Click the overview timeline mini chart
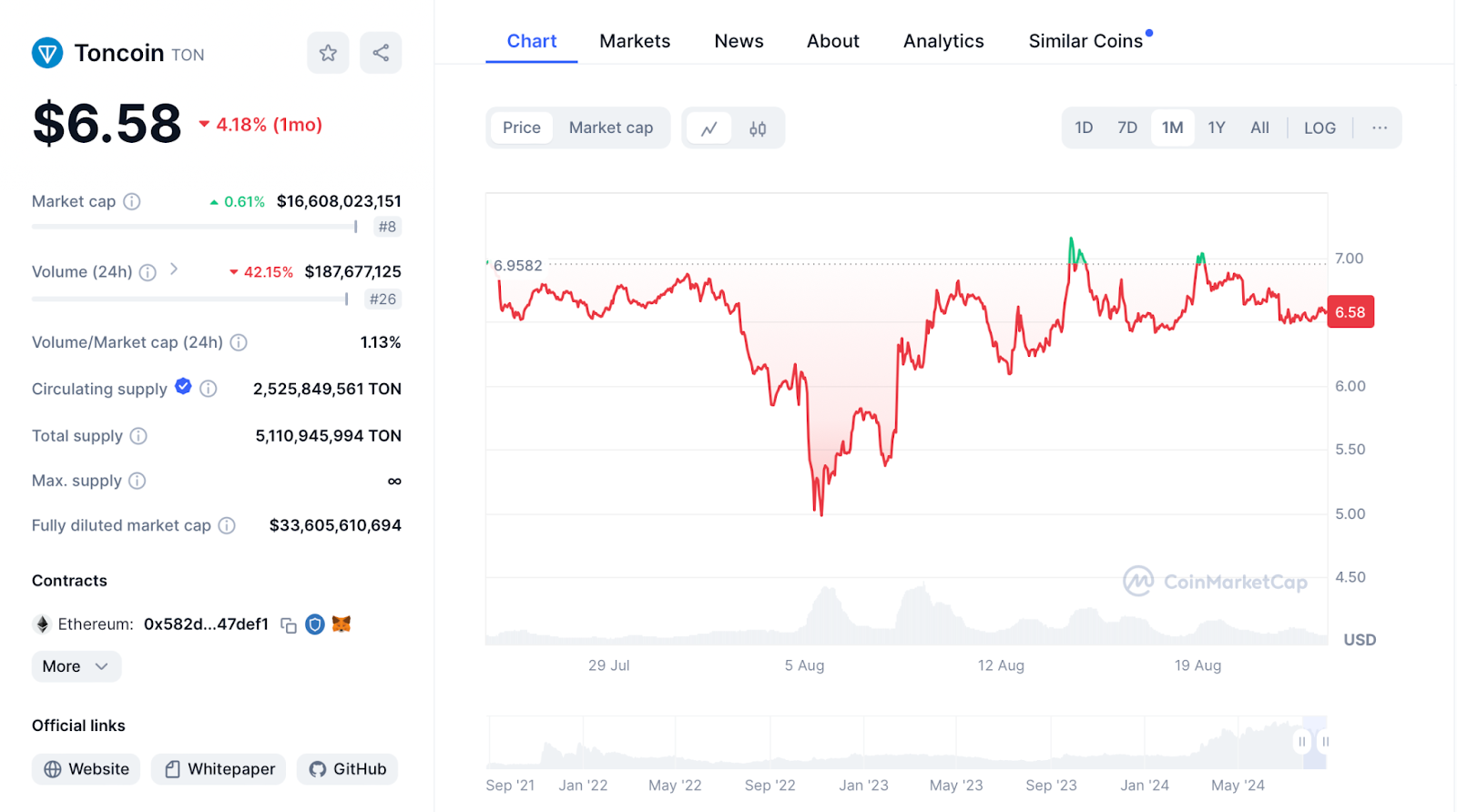 906,742
